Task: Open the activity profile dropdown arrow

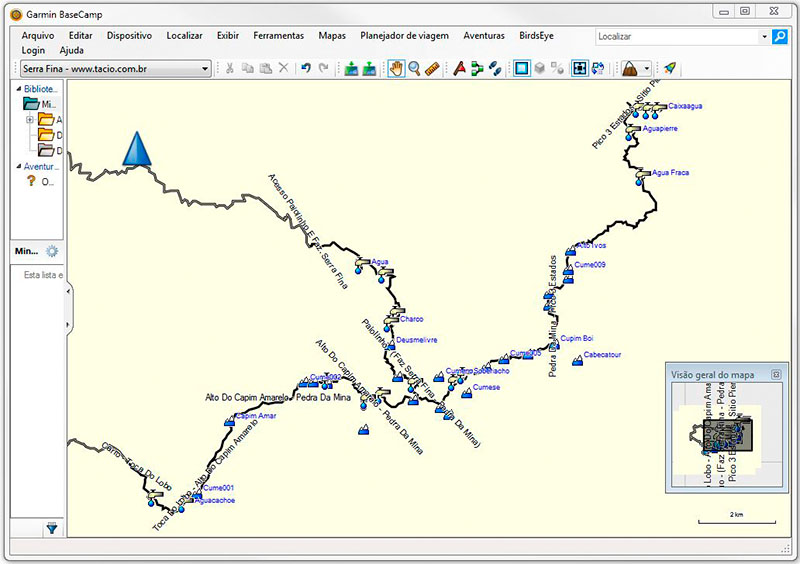Action: [x=647, y=68]
